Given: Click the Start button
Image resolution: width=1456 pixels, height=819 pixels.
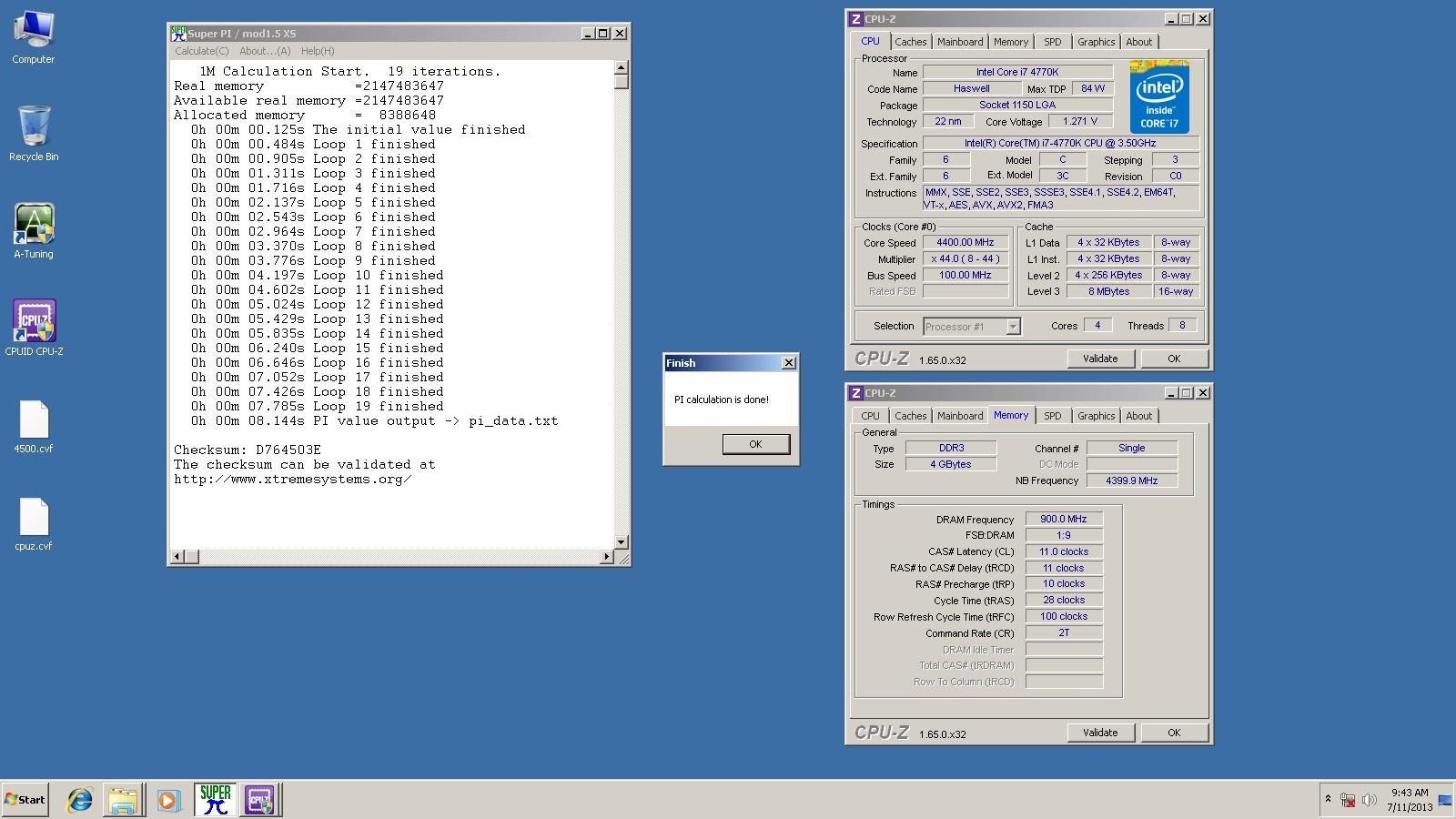Looking at the screenshot, I should (x=25, y=800).
